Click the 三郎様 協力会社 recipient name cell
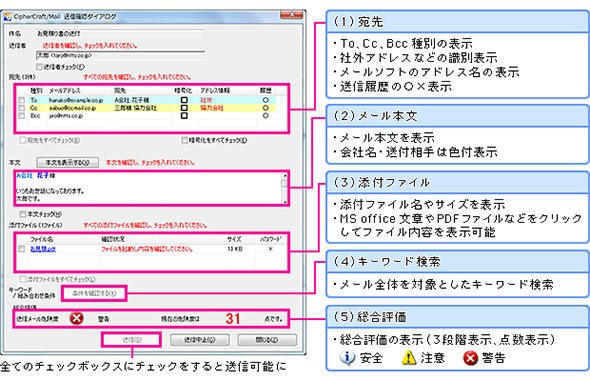Screen dimensions: 590x381 pos(135,108)
